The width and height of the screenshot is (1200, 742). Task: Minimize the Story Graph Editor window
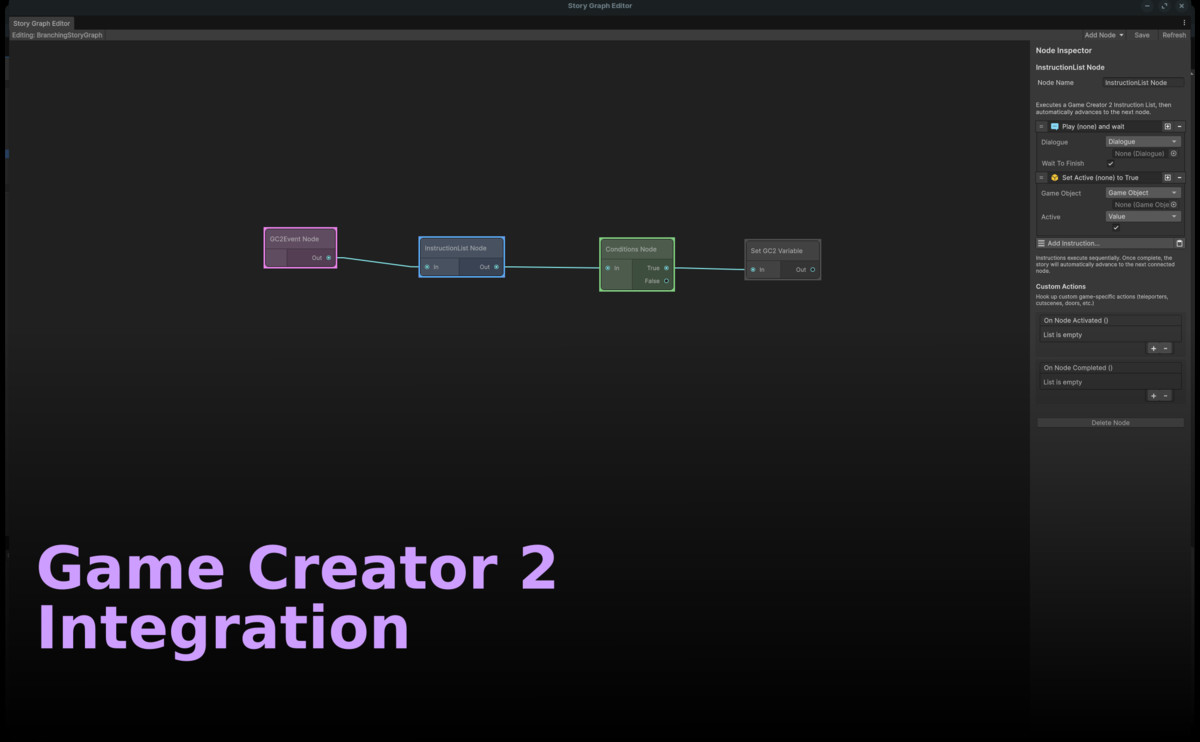[1147, 6]
